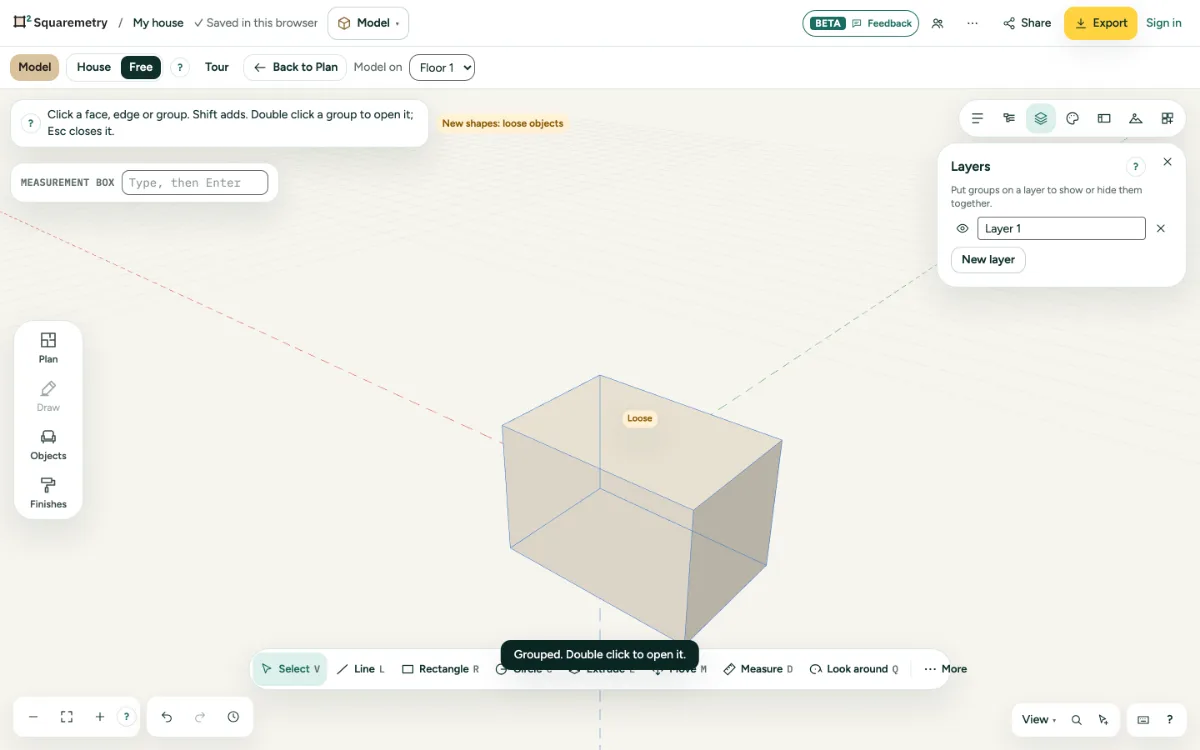Click the Plan tool in left sidebar
The image size is (1200, 750).
[48, 348]
